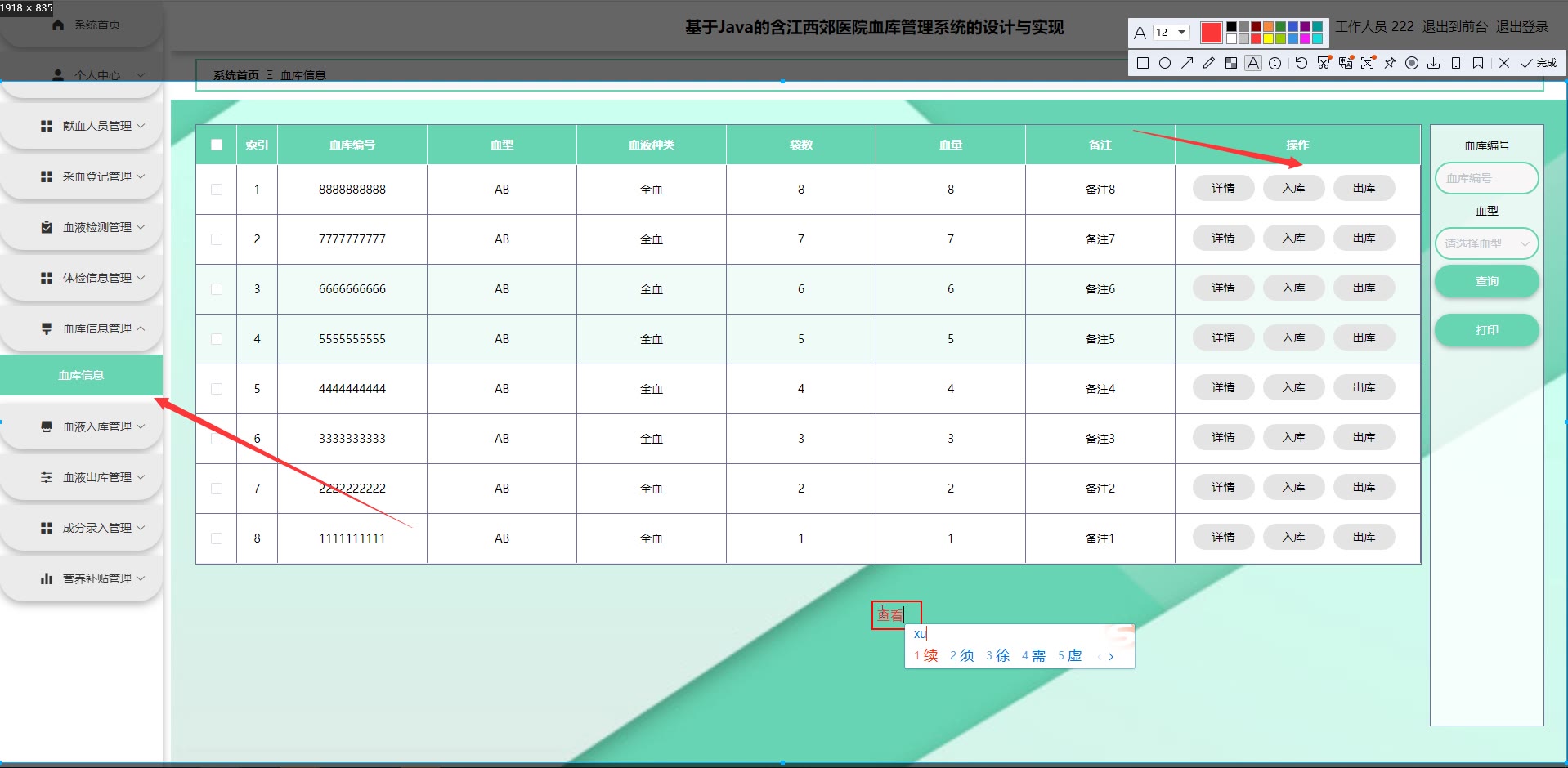
Task: Pick the yellow color swatch
Action: click(1268, 38)
